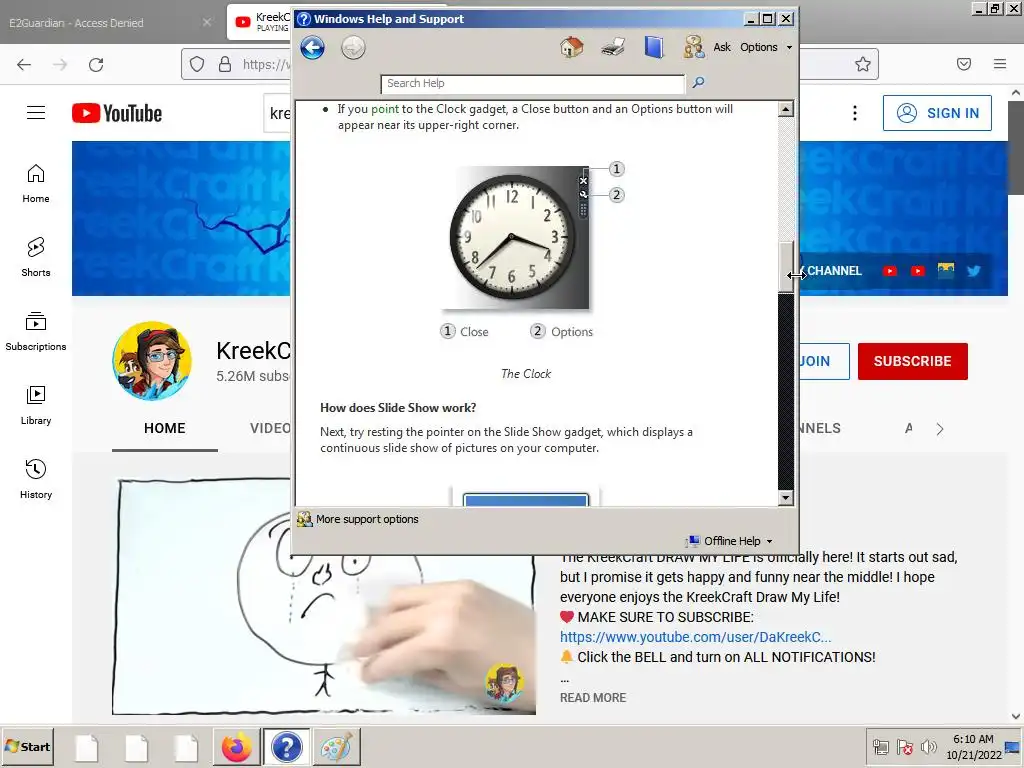The width and height of the screenshot is (1024, 768).
Task: Click the Ask people icon in Help toolbar
Action: pos(694,47)
